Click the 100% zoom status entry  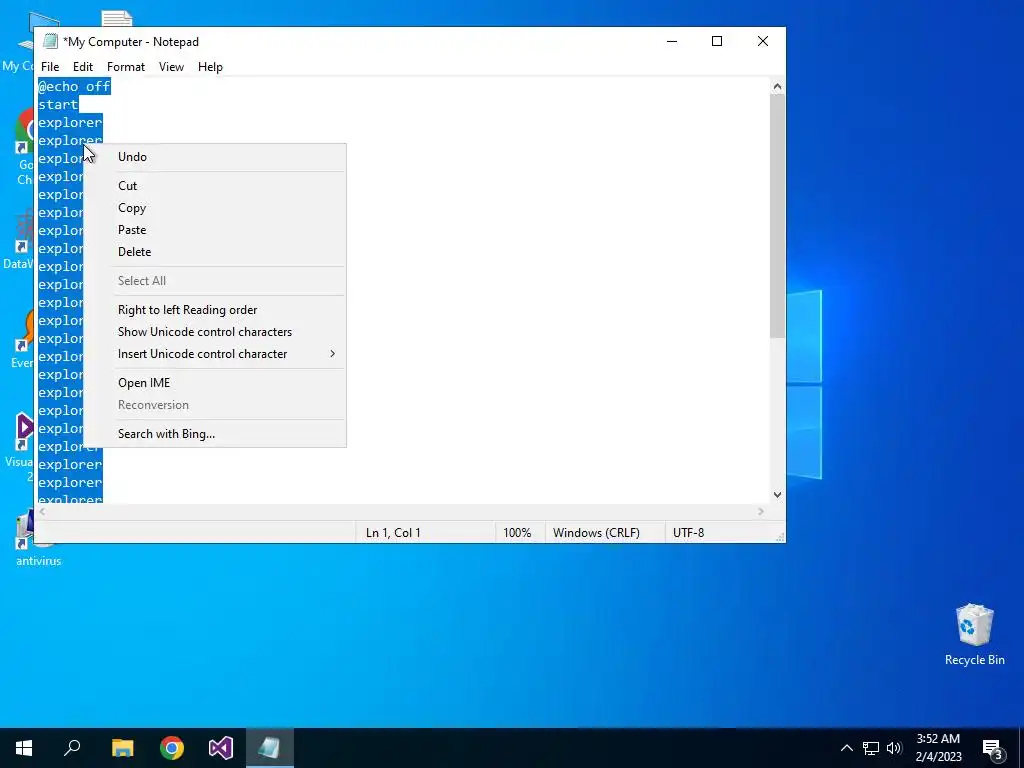[517, 533]
